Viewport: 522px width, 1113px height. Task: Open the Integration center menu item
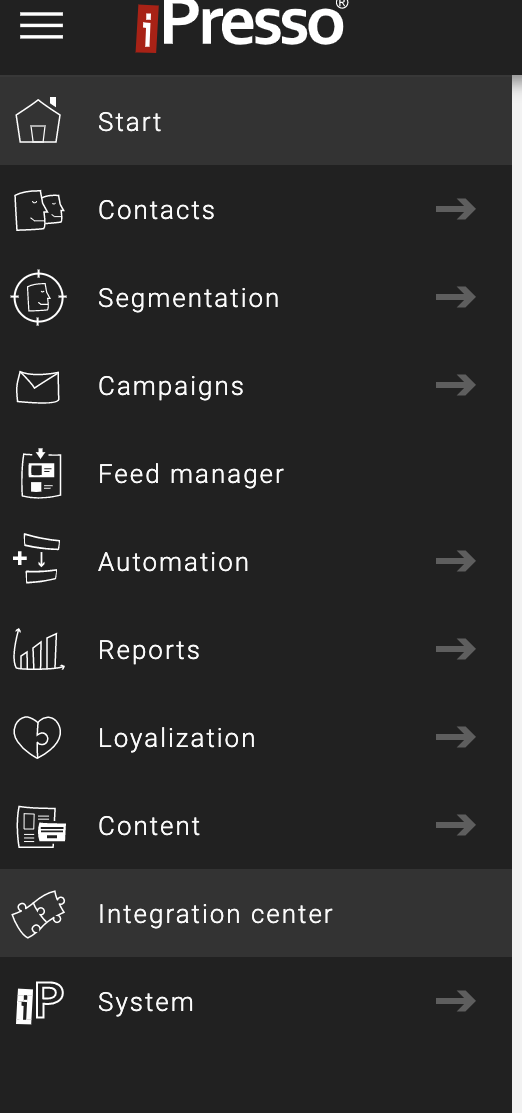[x=256, y=913]
